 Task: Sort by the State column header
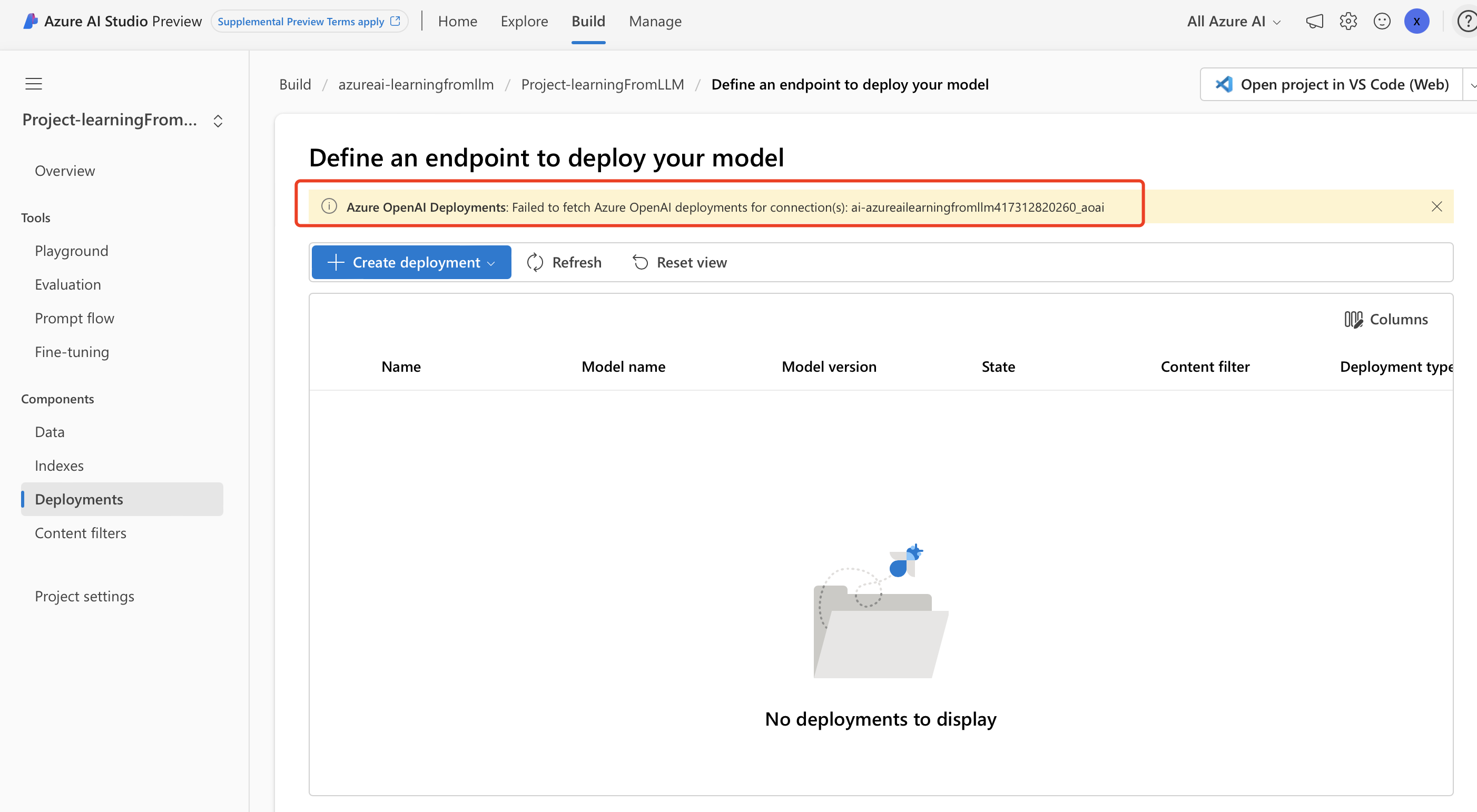[x=998, y=367]
